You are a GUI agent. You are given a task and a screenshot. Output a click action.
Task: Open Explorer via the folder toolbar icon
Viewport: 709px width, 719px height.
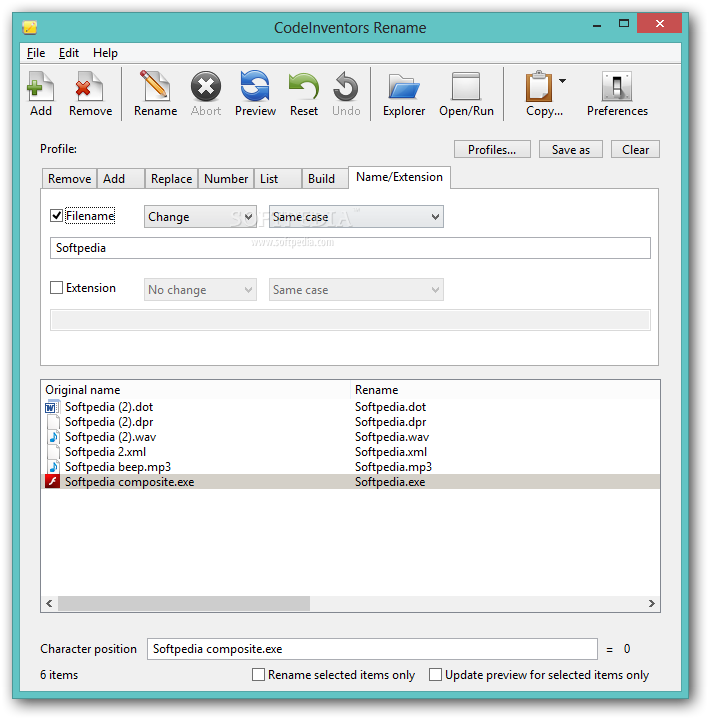pyautogui.click(x=404, y=94)
